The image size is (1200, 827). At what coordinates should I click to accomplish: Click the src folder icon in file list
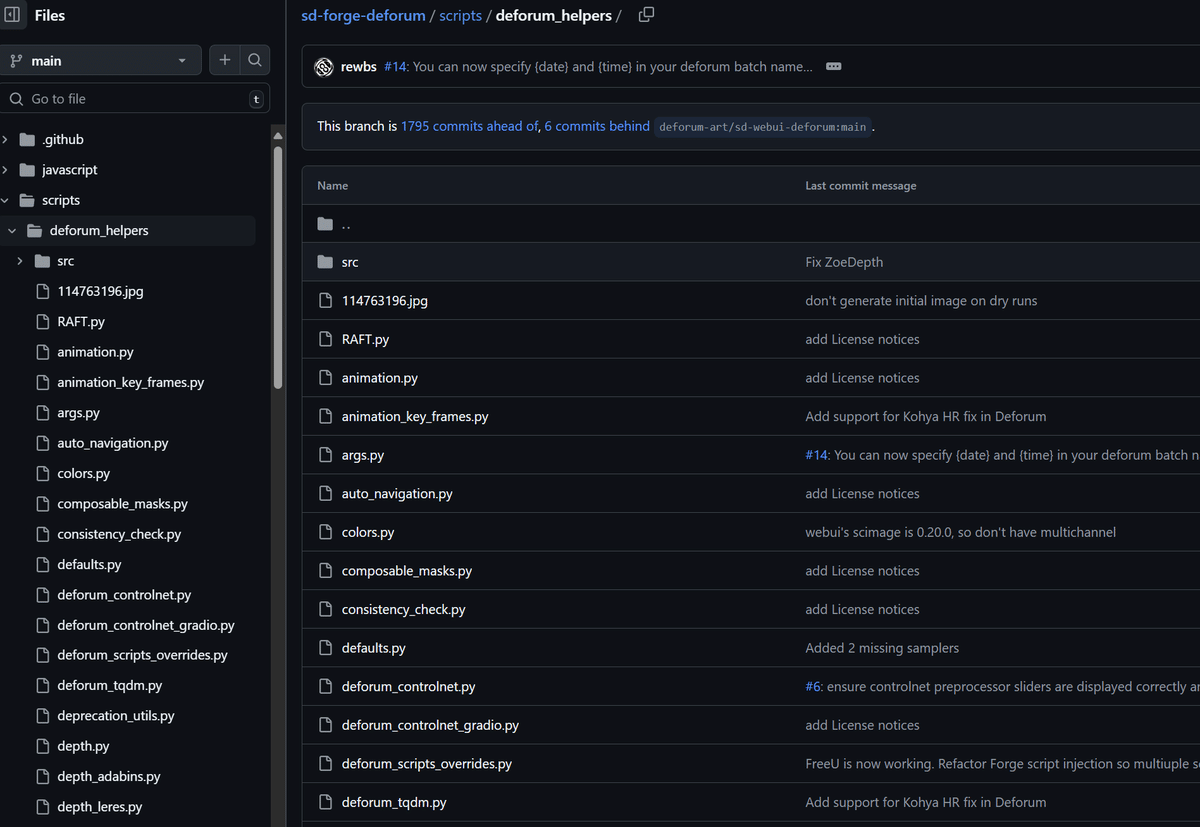tap(325, 262)
